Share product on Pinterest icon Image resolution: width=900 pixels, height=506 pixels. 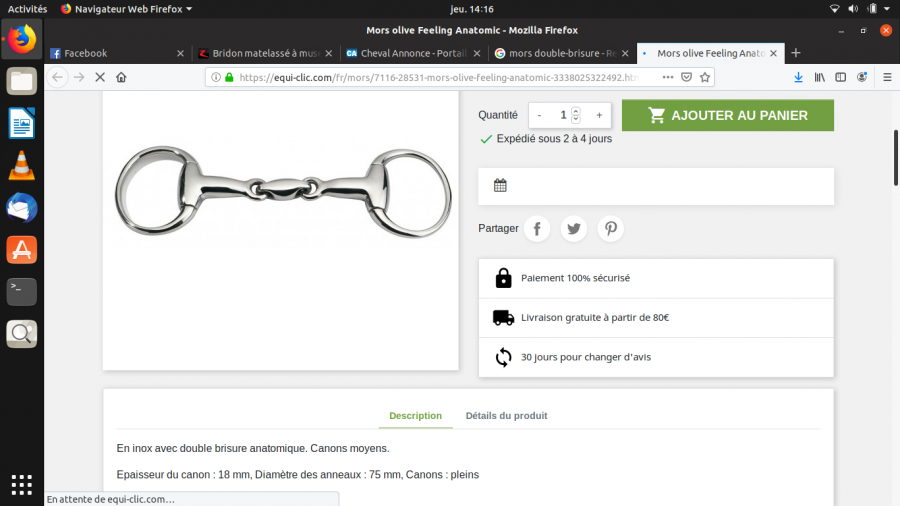(611, 229)
